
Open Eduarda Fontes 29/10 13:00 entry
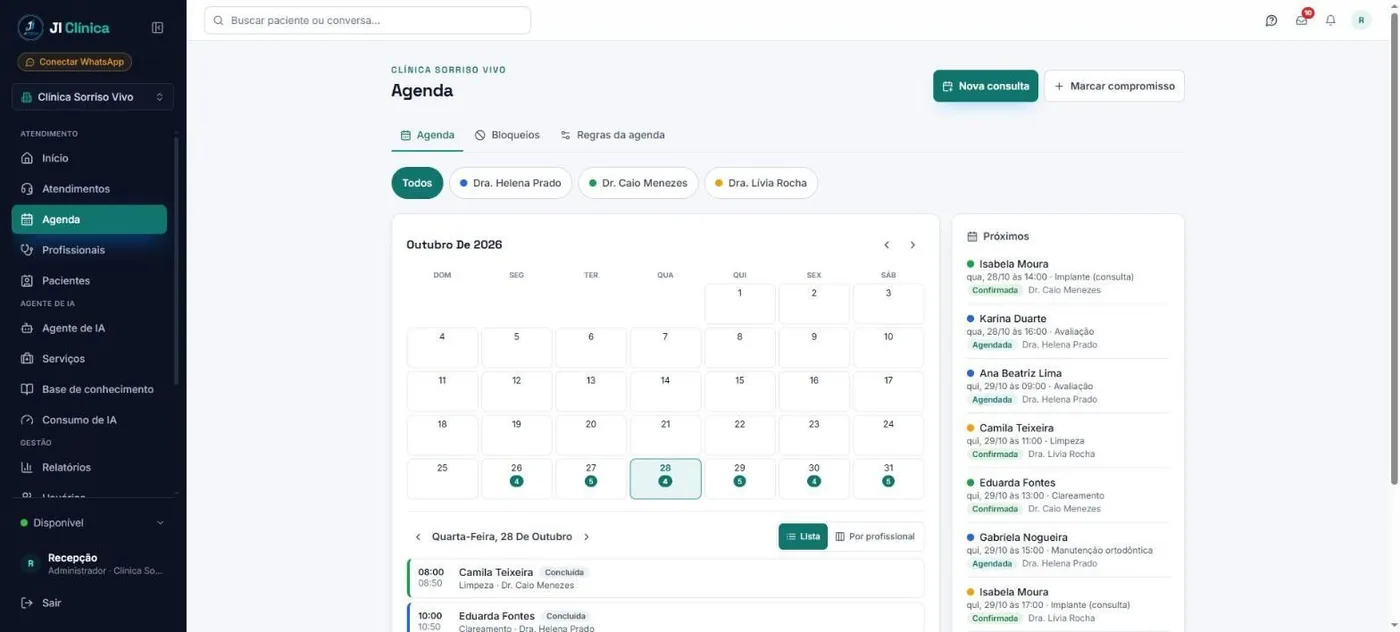click(x=1067, y=496)
